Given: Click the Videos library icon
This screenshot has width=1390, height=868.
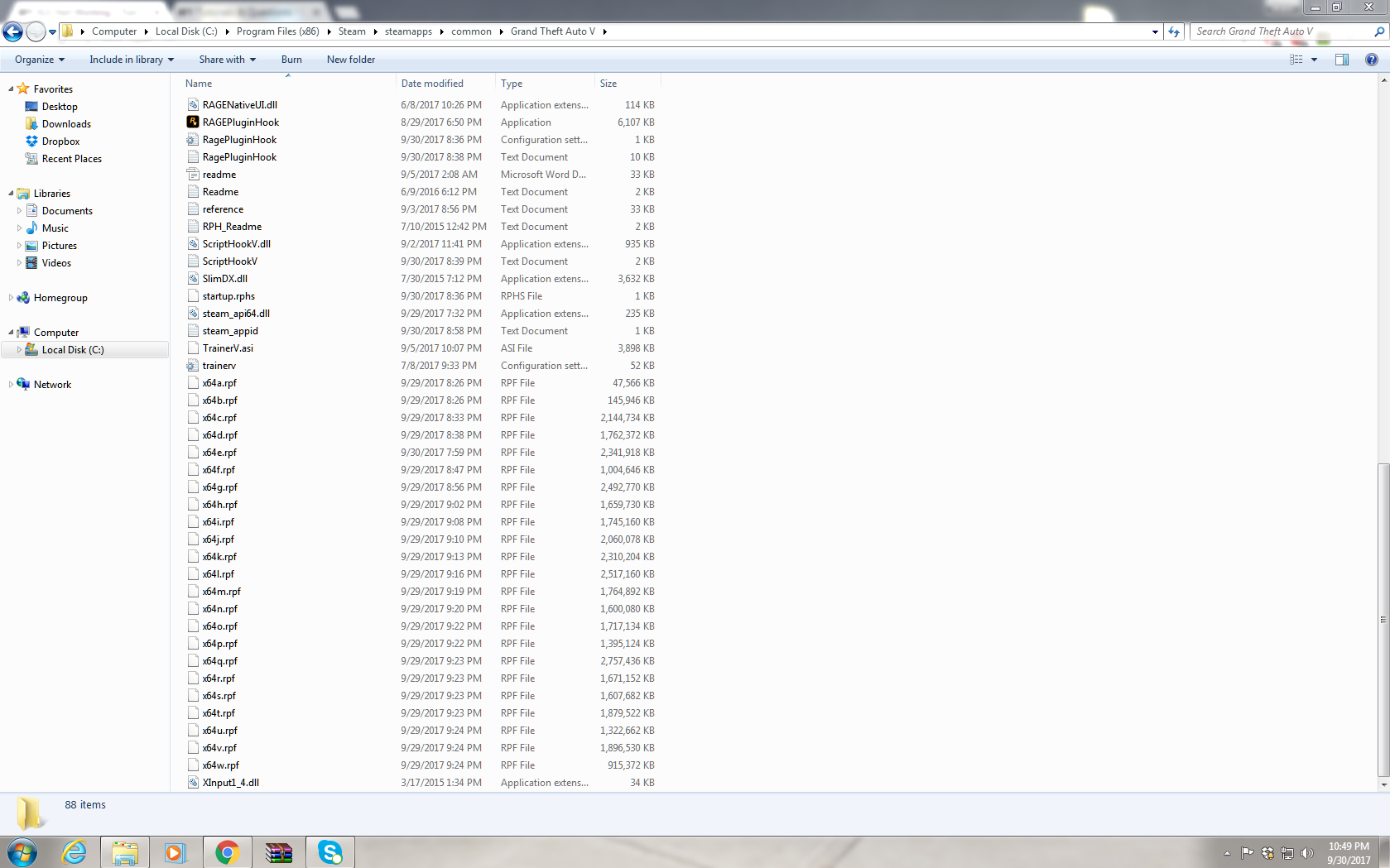Looking at the screenshot, I should tap(31, 263).
